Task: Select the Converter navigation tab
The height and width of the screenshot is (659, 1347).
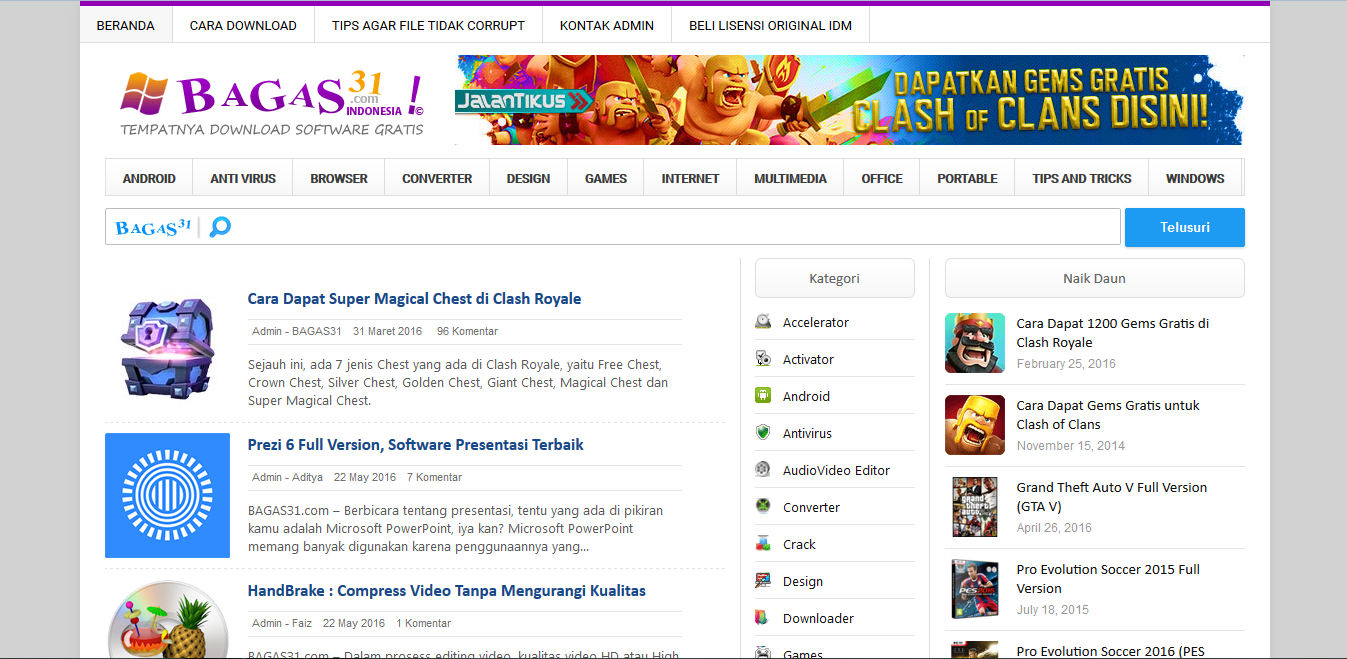Action: coord(437,178)
